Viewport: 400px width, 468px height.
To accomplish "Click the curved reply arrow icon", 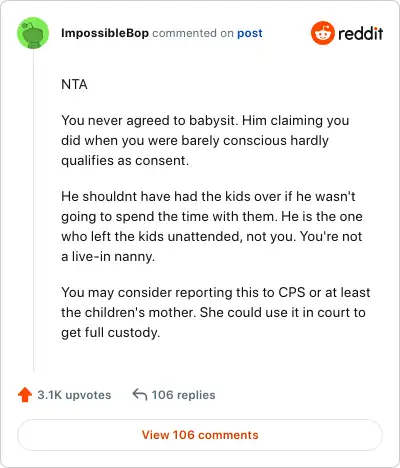I will [x=140, y=394].
